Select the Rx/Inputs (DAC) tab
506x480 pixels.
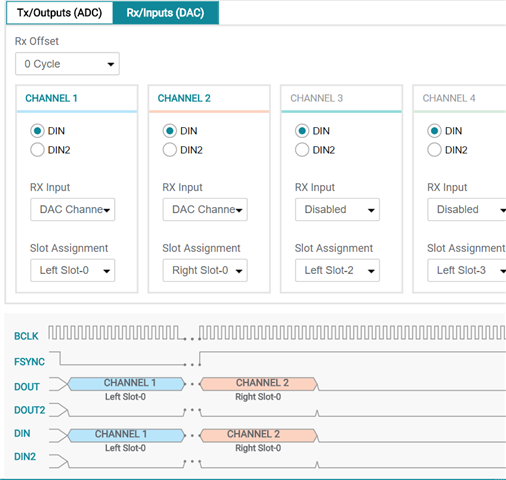(x=166, y=13)
